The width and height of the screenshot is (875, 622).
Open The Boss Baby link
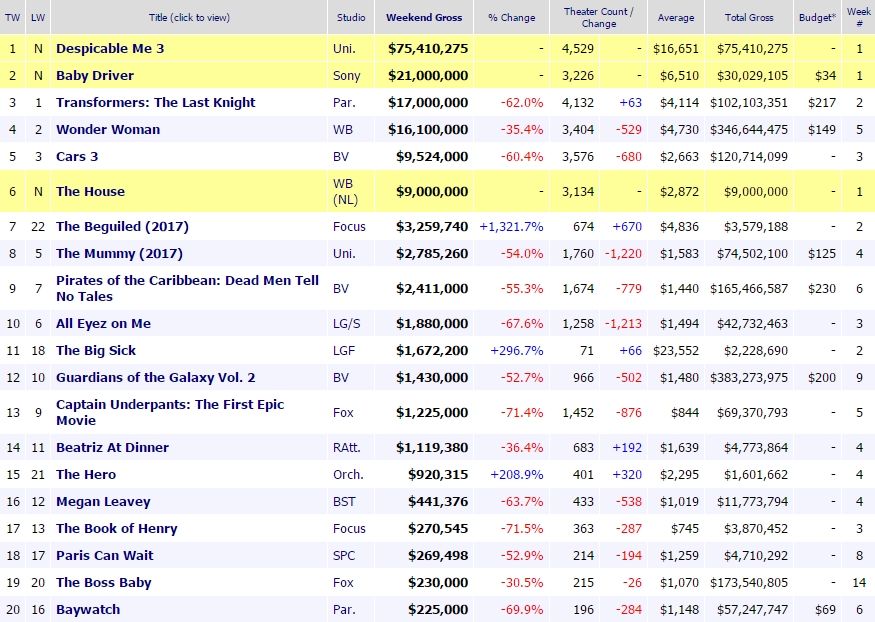(104, 582)
